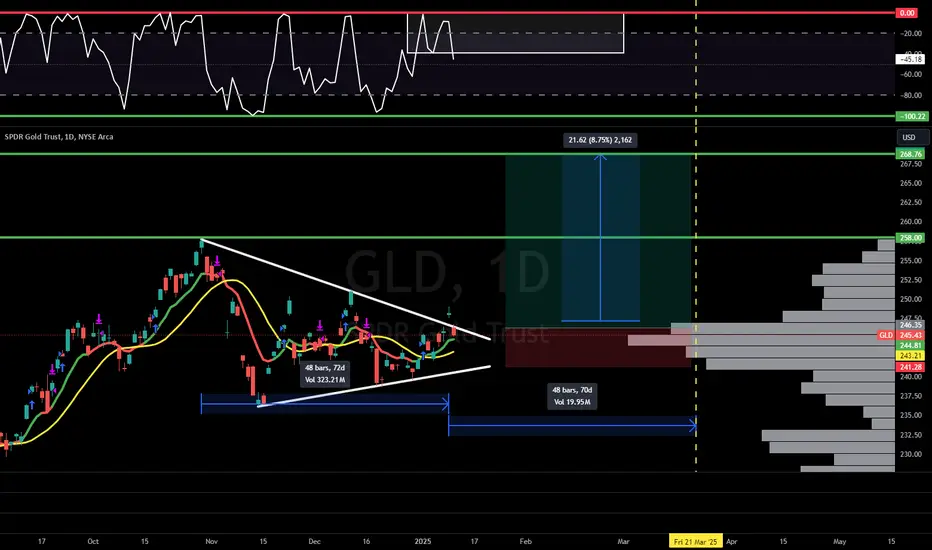
Task: Click the Apr label on the time axis
Action: click(x=732, y=542)
